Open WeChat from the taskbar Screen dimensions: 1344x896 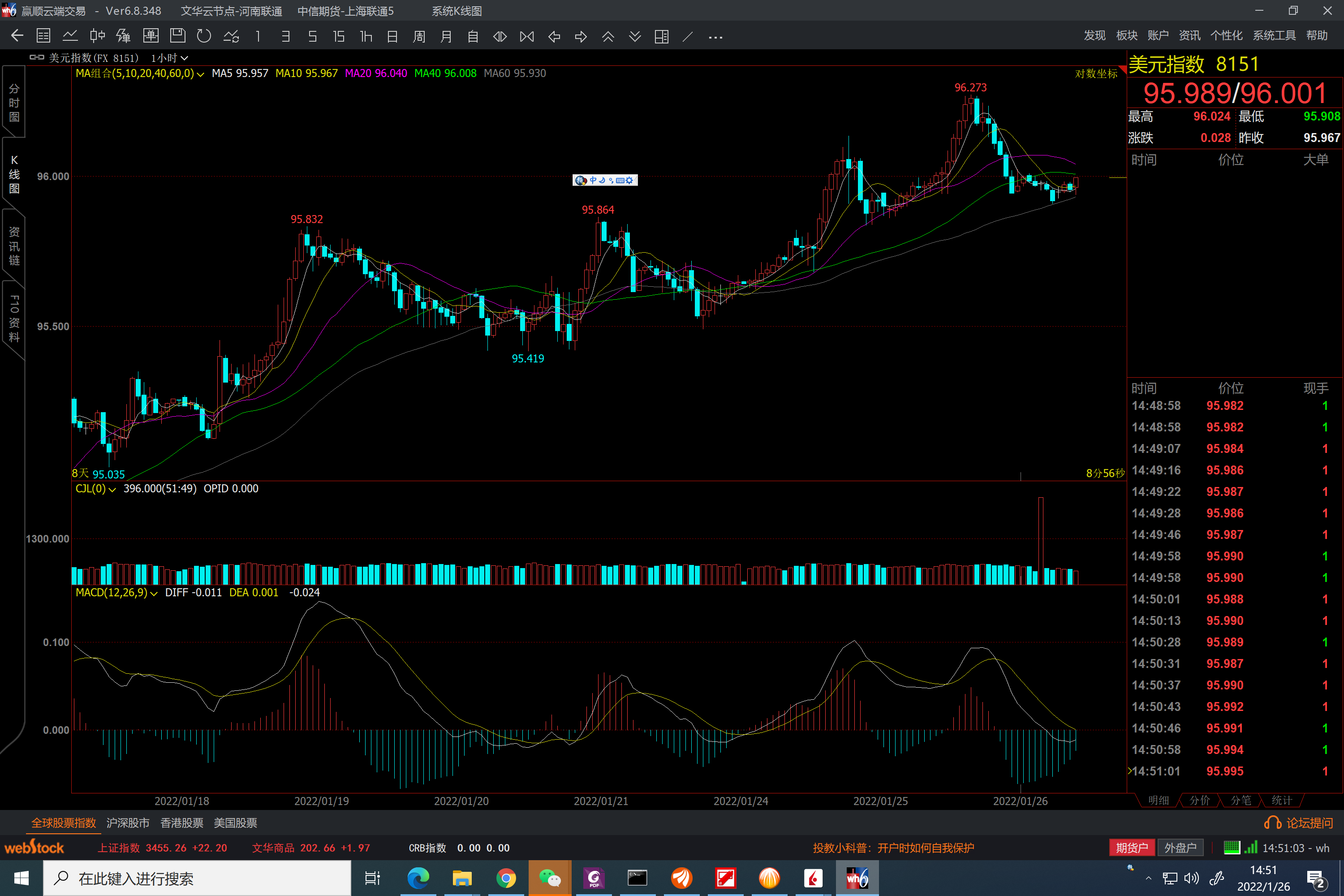pos(550,878)
